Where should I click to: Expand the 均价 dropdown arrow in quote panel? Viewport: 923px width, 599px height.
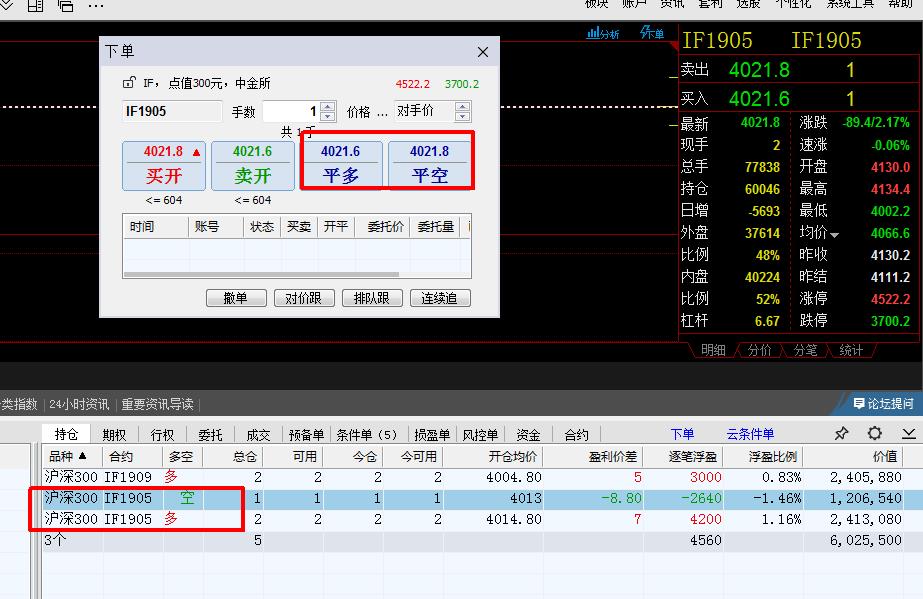tap(835, 234)
